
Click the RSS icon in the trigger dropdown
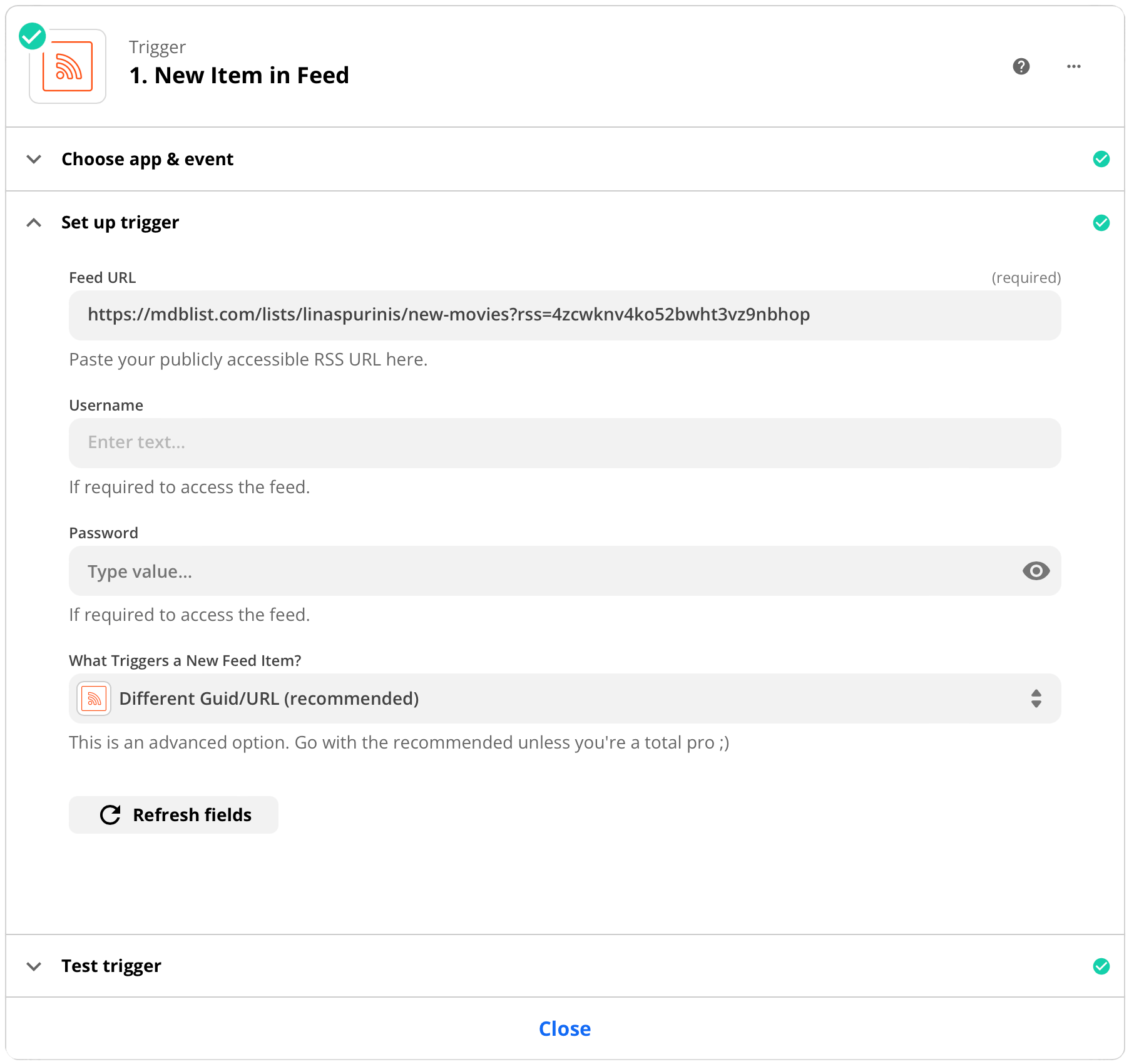[x=94, y=698]
